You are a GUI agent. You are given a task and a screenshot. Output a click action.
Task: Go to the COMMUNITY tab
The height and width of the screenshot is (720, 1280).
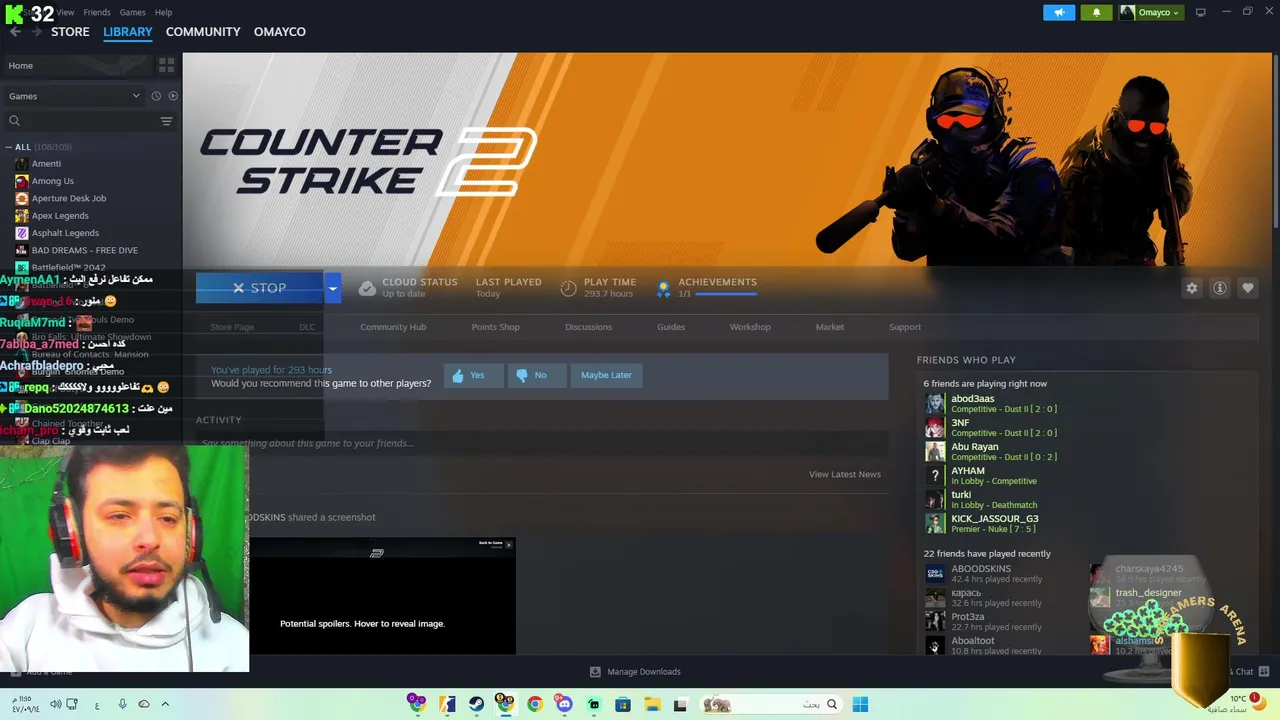pos(203,32)
